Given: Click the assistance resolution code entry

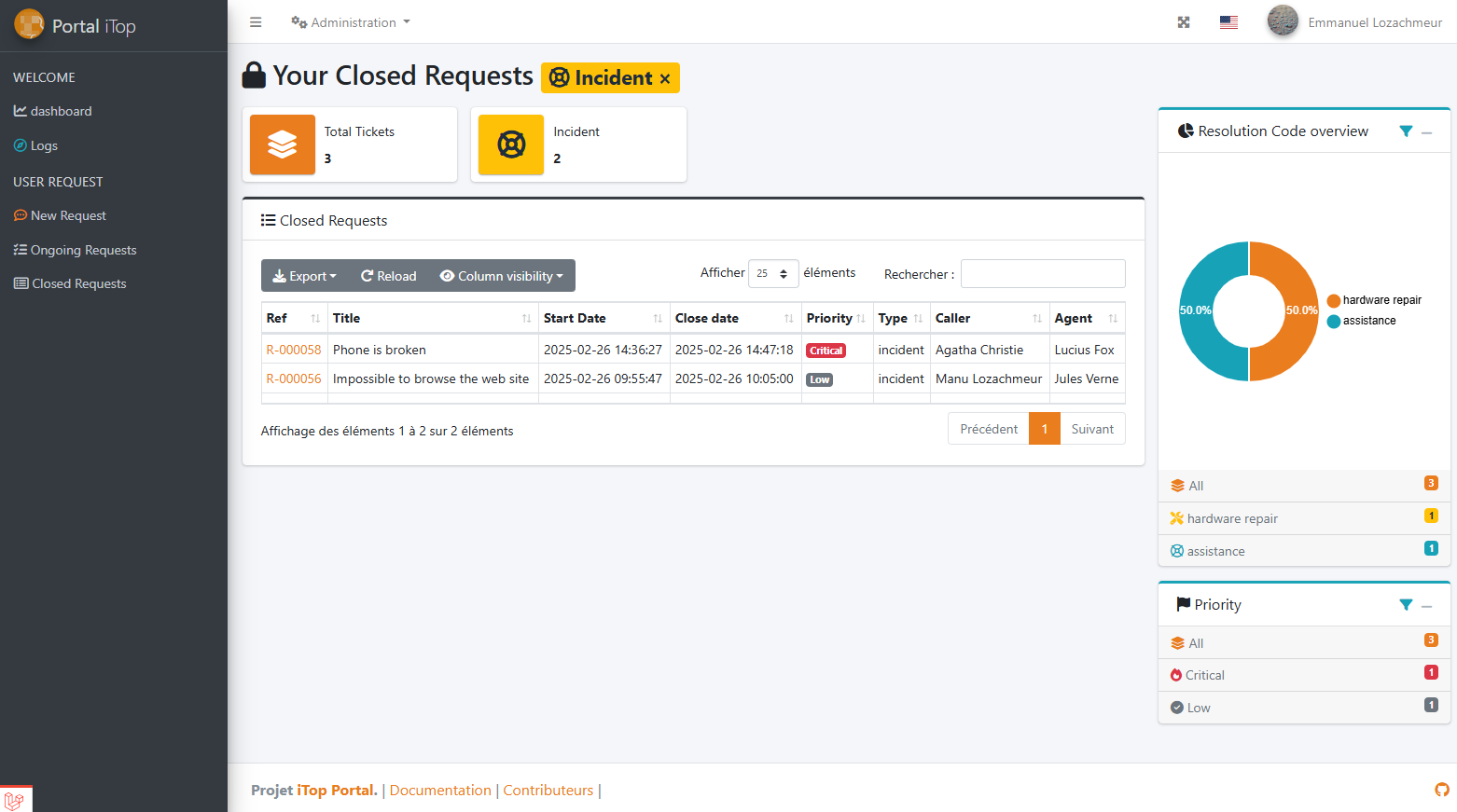Looking at the screenshot, I should pyautogui.click(x=1215, y=550).
